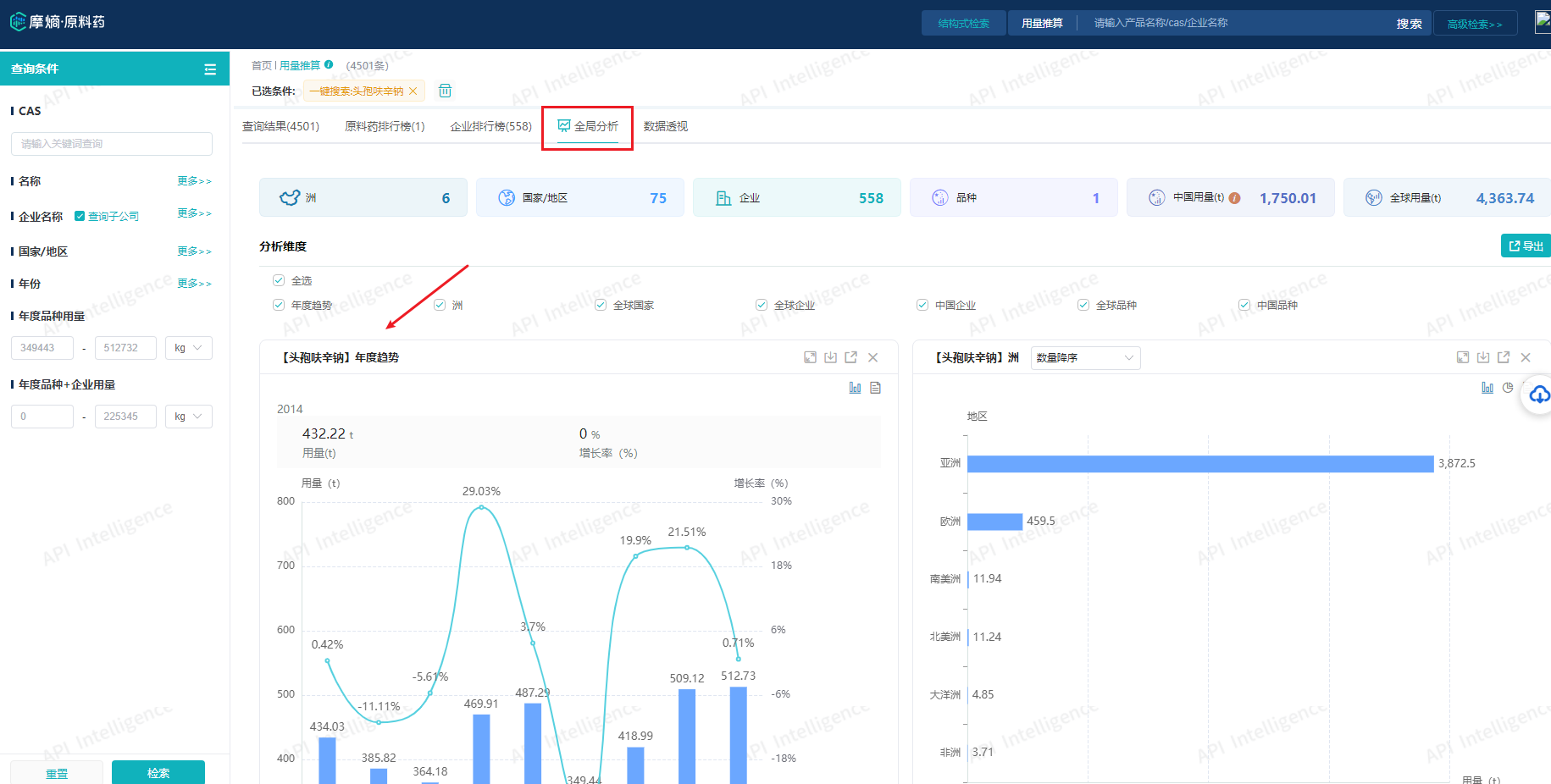Open the 企业排行榜(558) tab
Image resolution: width=1551 pixels, height=784 pixels.
coord(490,126)
